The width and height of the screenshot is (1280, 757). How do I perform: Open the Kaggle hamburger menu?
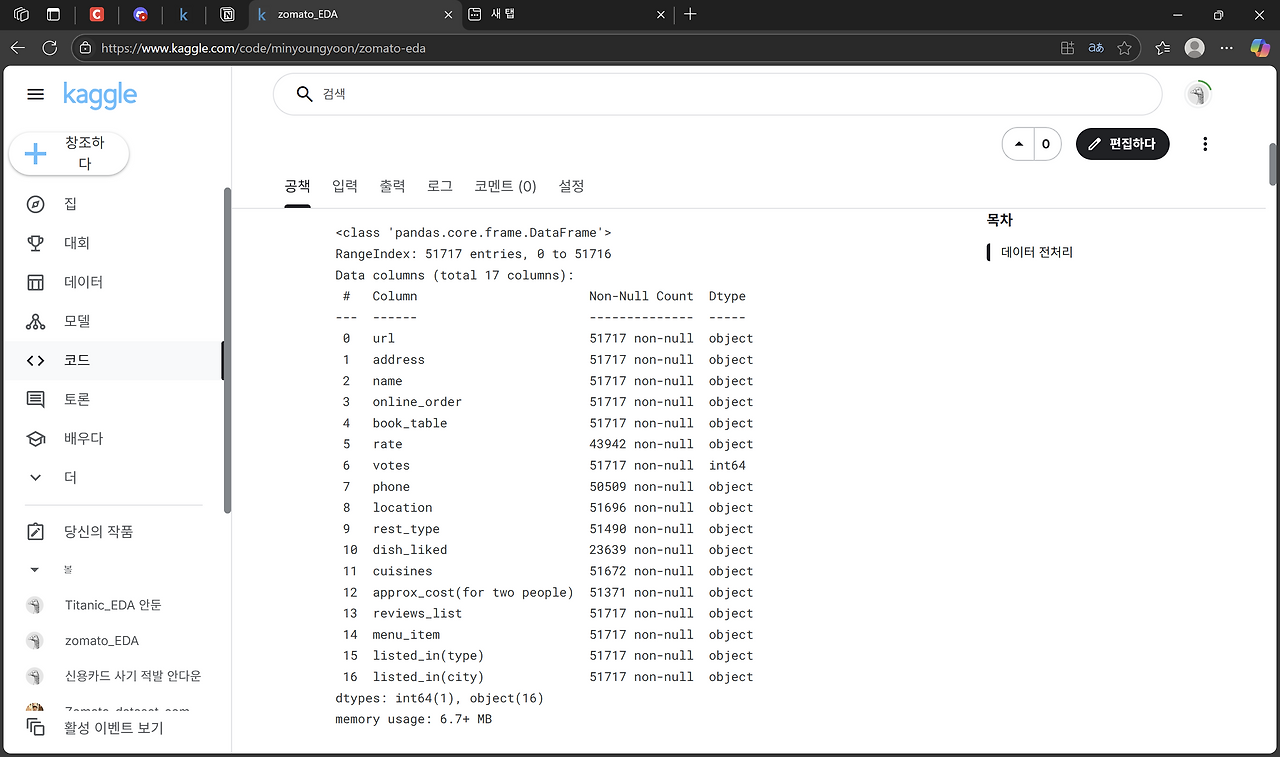click(x=35, y=94)
